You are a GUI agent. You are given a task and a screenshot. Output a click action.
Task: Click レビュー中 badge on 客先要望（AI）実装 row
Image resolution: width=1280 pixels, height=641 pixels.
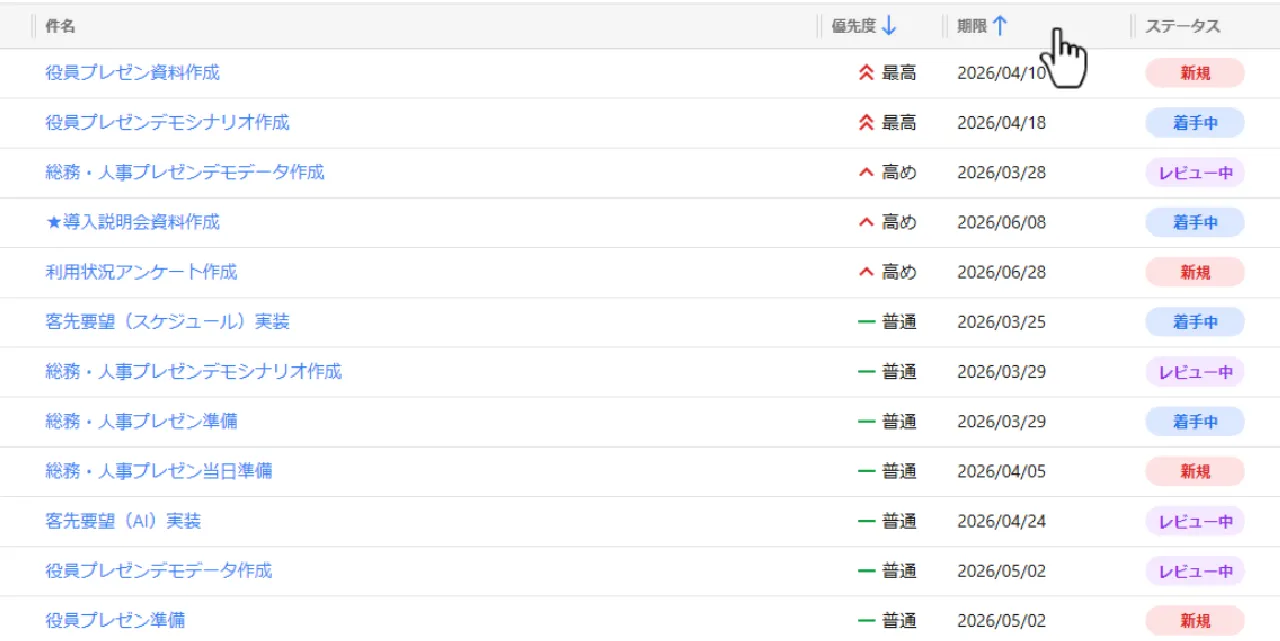pos(1194,521)
